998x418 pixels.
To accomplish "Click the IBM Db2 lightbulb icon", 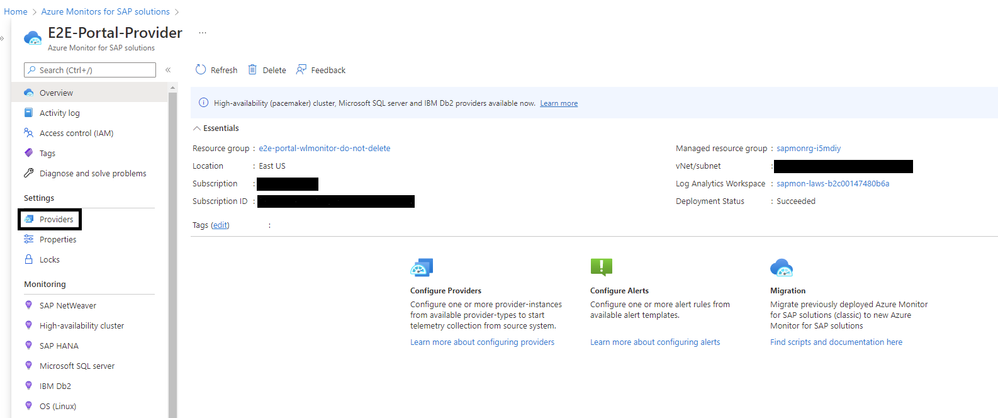I will tap(28, 386).
